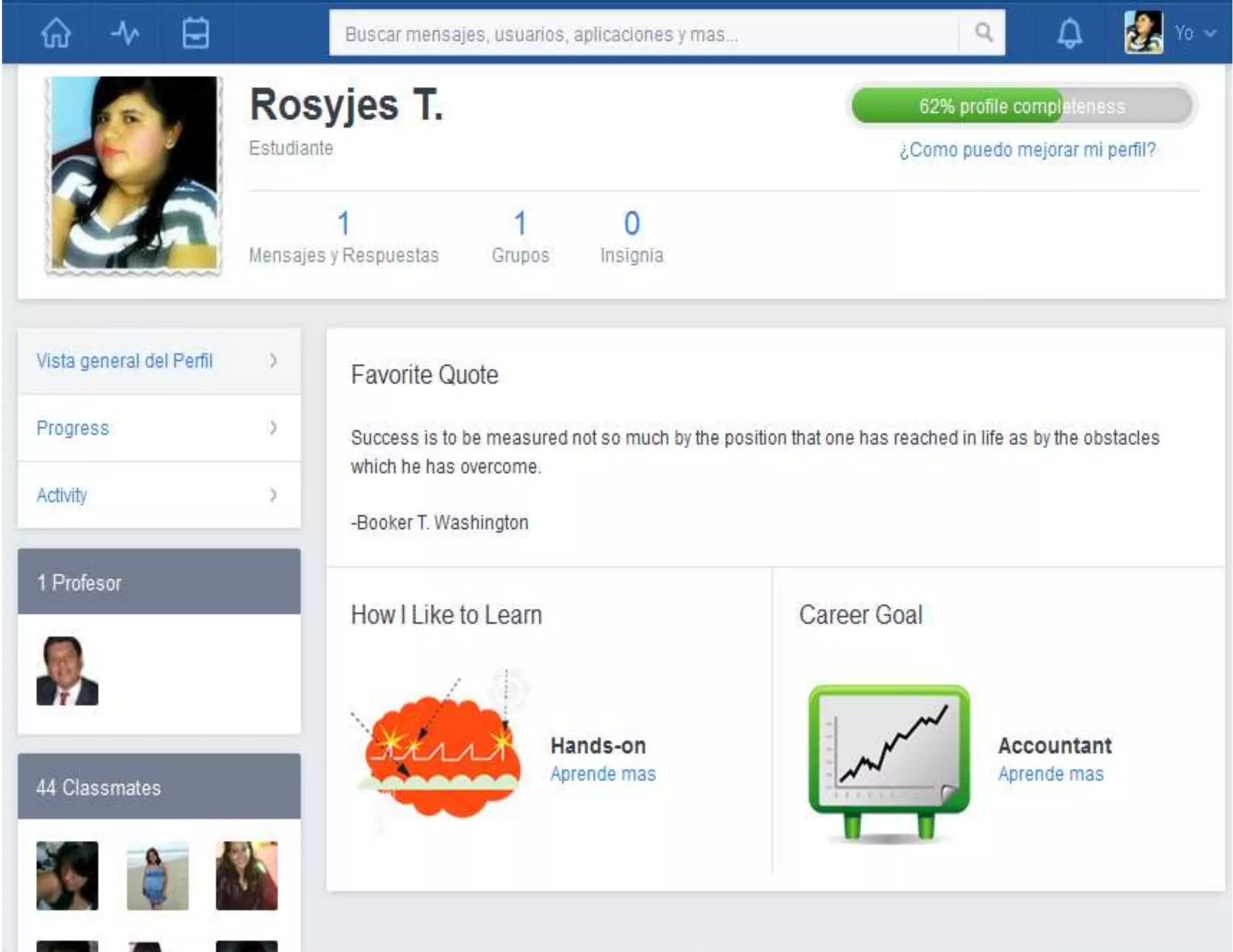Click the Home icon in top bar

click(56, 33)
